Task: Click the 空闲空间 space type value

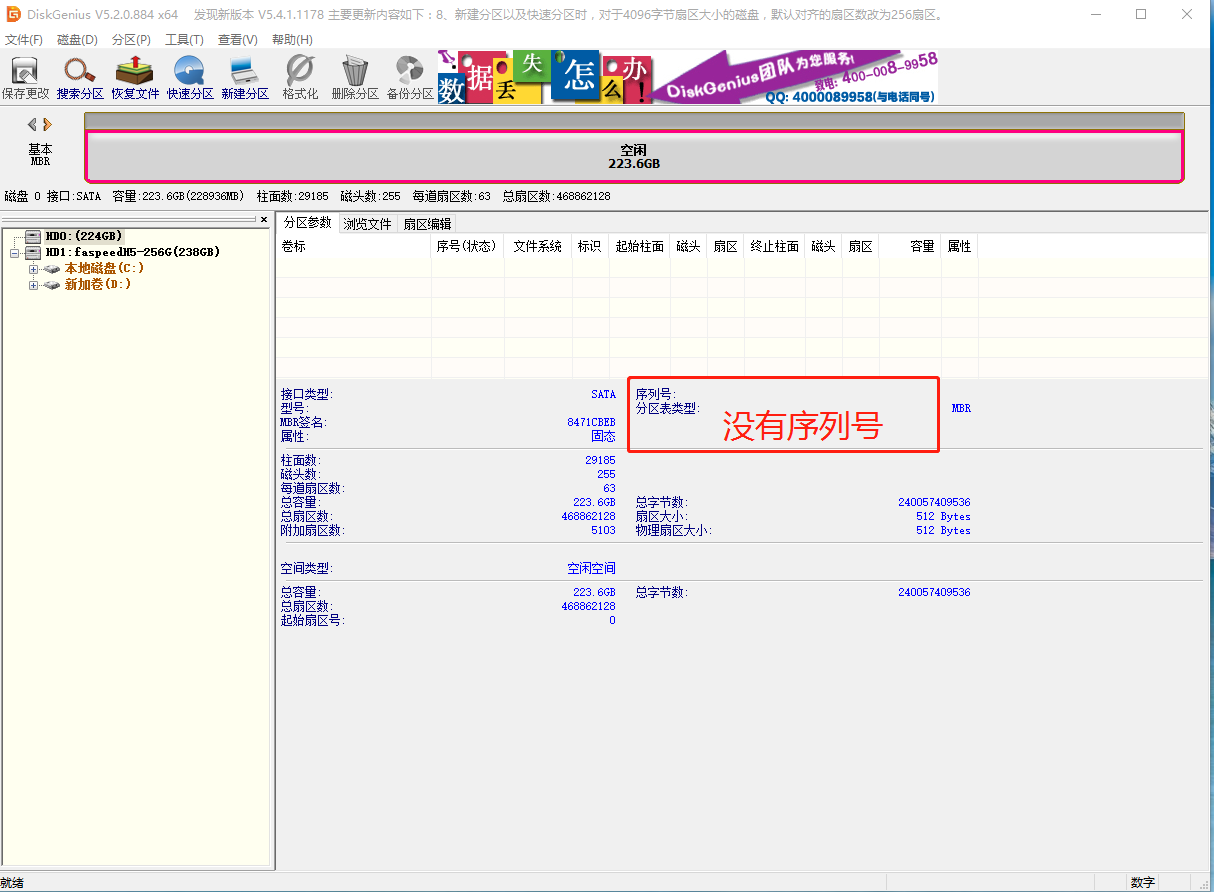Action: pyautogui.click(x=591, y=568)
